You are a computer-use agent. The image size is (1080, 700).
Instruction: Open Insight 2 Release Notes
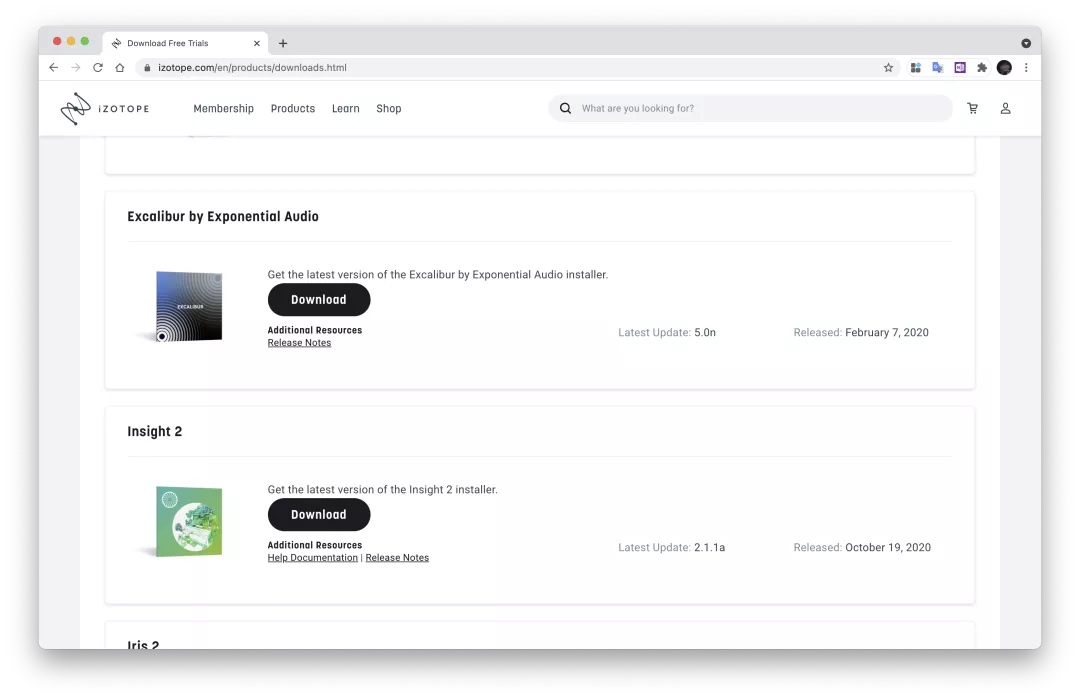(x=397, y=558)
